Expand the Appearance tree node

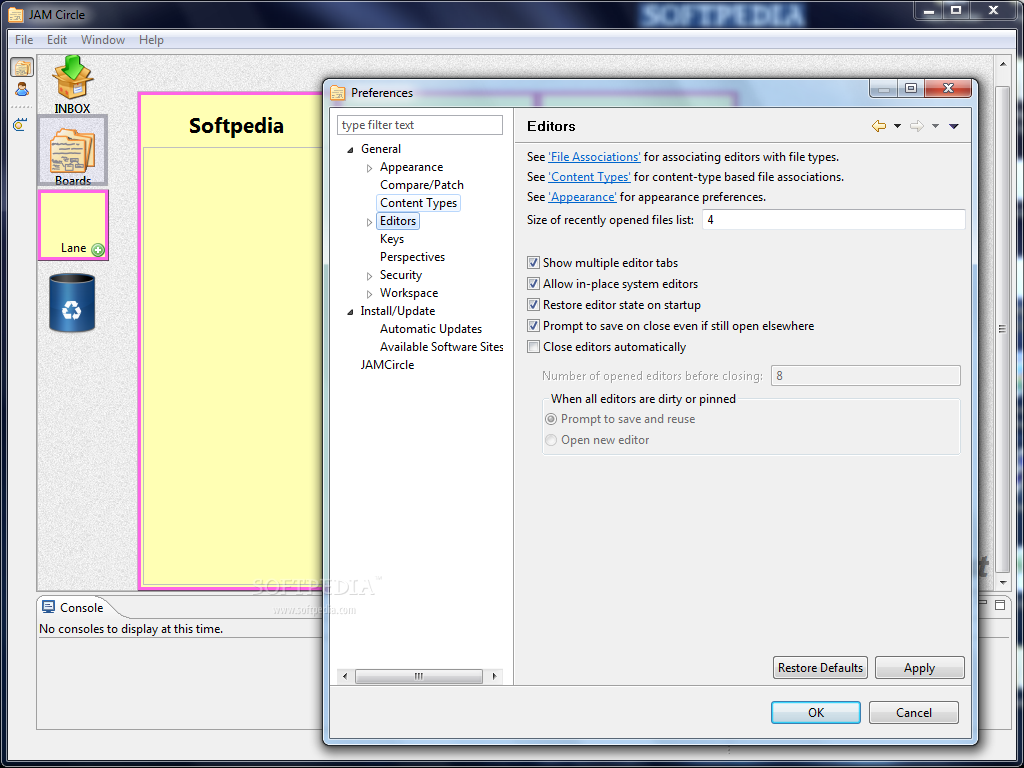370,168
